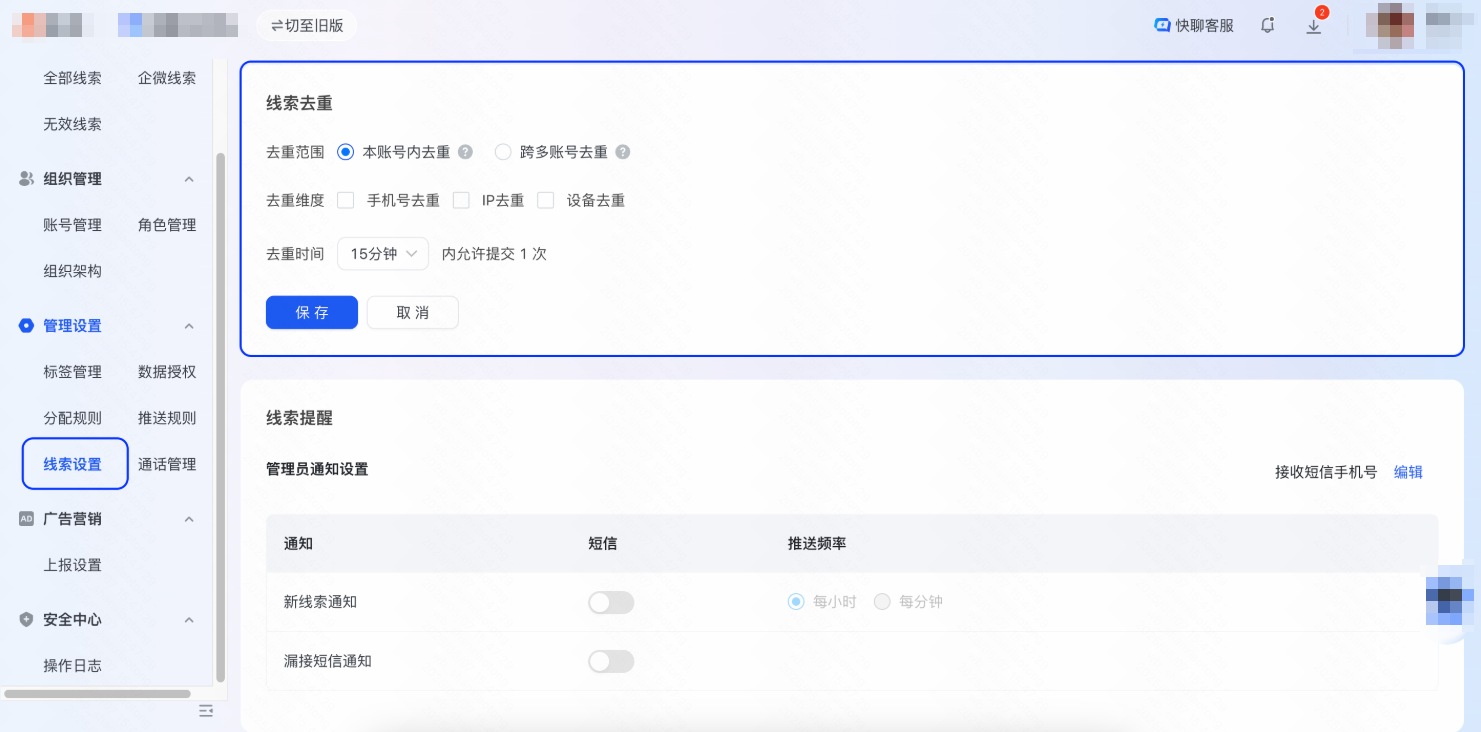The width and height of the screenshot is (1481, 732).
Task: Open the notification bell
Action: click(x=1267, y=25)
